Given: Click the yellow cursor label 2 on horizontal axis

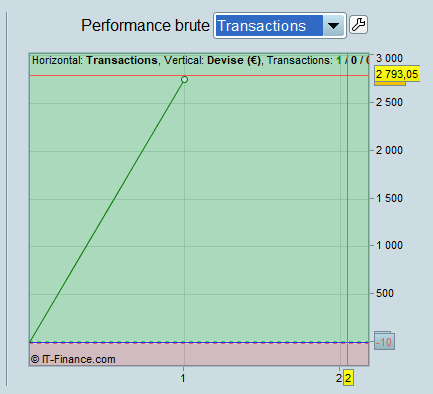Looking at the screenshot, I should (x=348, y=378).
